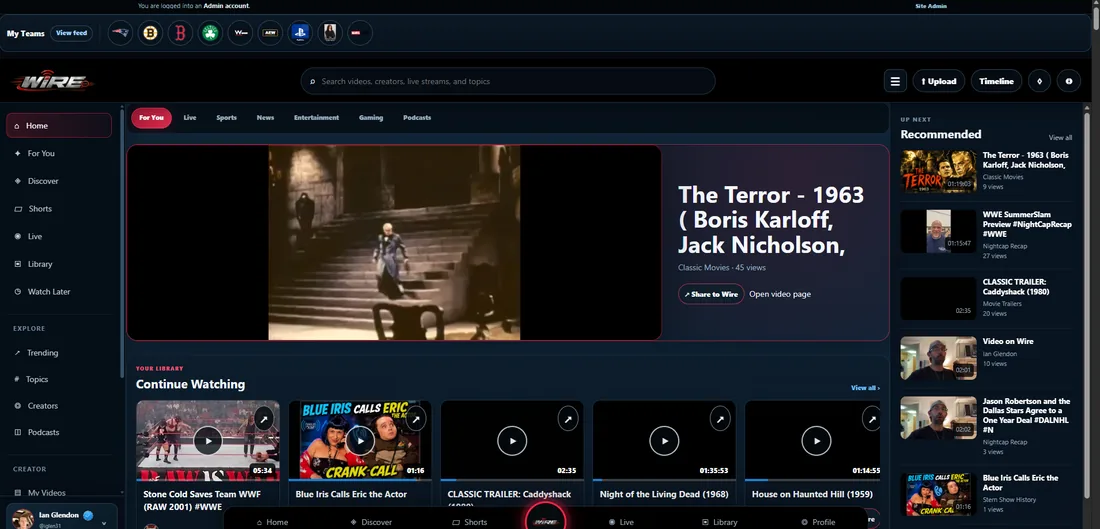Share Stone Cold Saves Team WWF via arrow icon
This screenshot has width=1100, height=529.
pos(264,420)
